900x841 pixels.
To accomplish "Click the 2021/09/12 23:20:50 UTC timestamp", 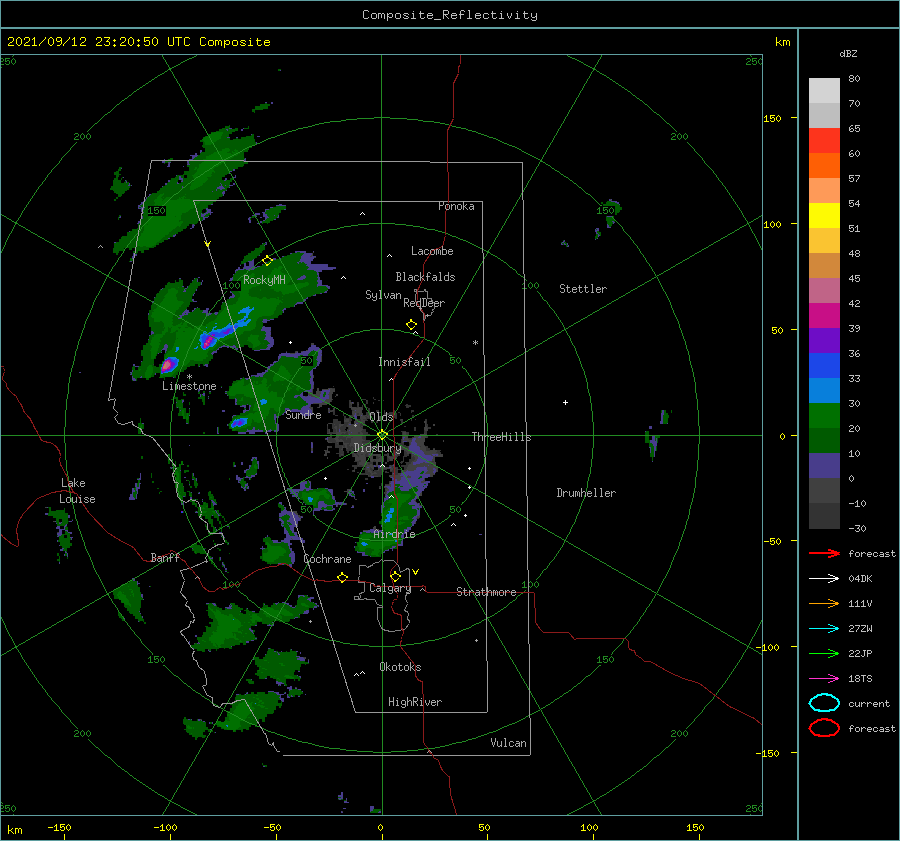I will coord(138,42).
